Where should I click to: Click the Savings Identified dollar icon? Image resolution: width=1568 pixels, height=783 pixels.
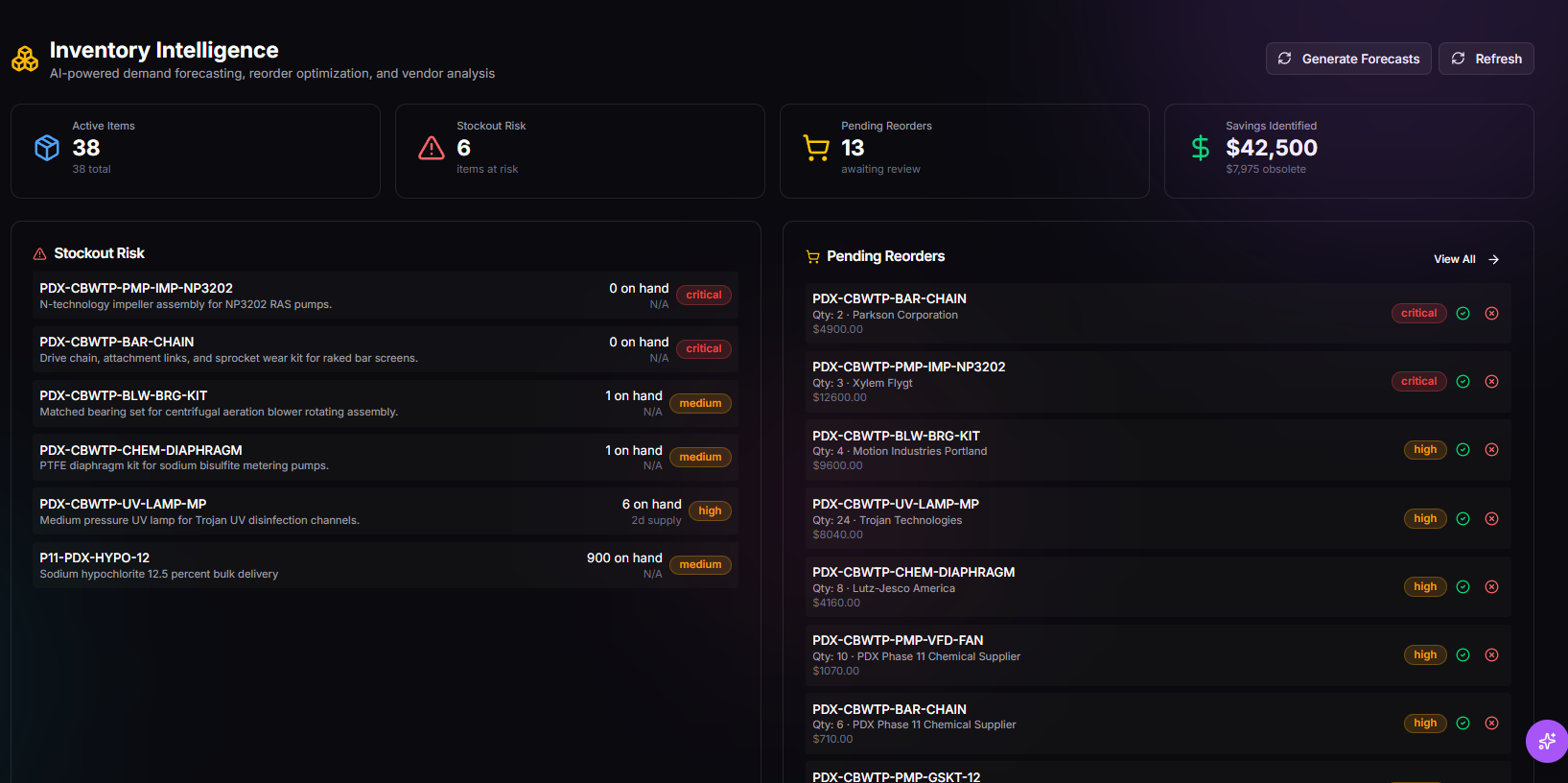coord(1201,148)
